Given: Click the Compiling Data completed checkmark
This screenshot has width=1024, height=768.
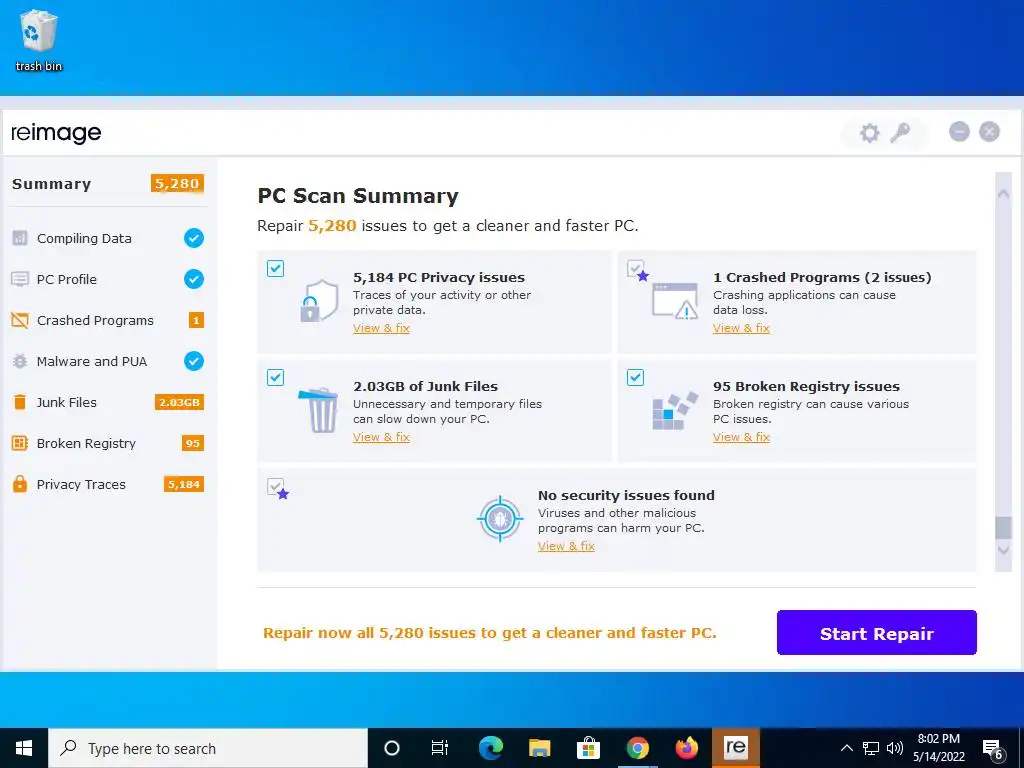Looking at the screenshot, I should 194,238.
